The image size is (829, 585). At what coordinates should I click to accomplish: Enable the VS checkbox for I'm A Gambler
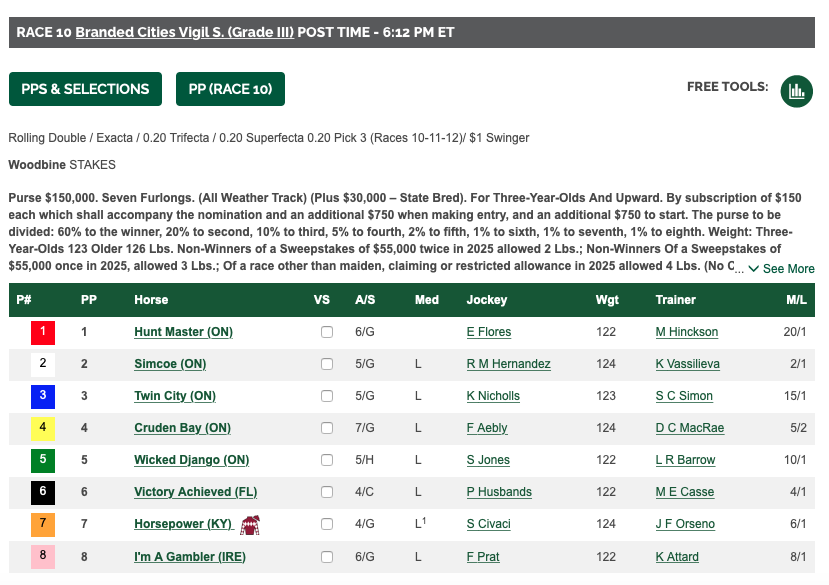pos(327,556)
